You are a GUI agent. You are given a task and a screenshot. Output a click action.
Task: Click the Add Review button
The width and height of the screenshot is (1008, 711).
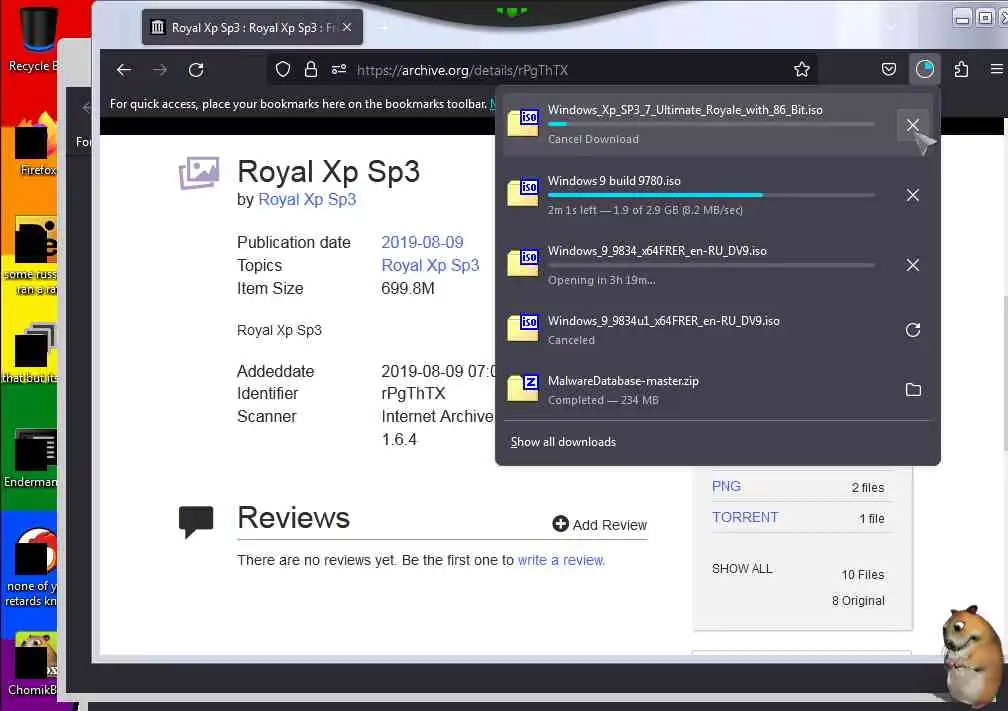[x=600, y=525]
